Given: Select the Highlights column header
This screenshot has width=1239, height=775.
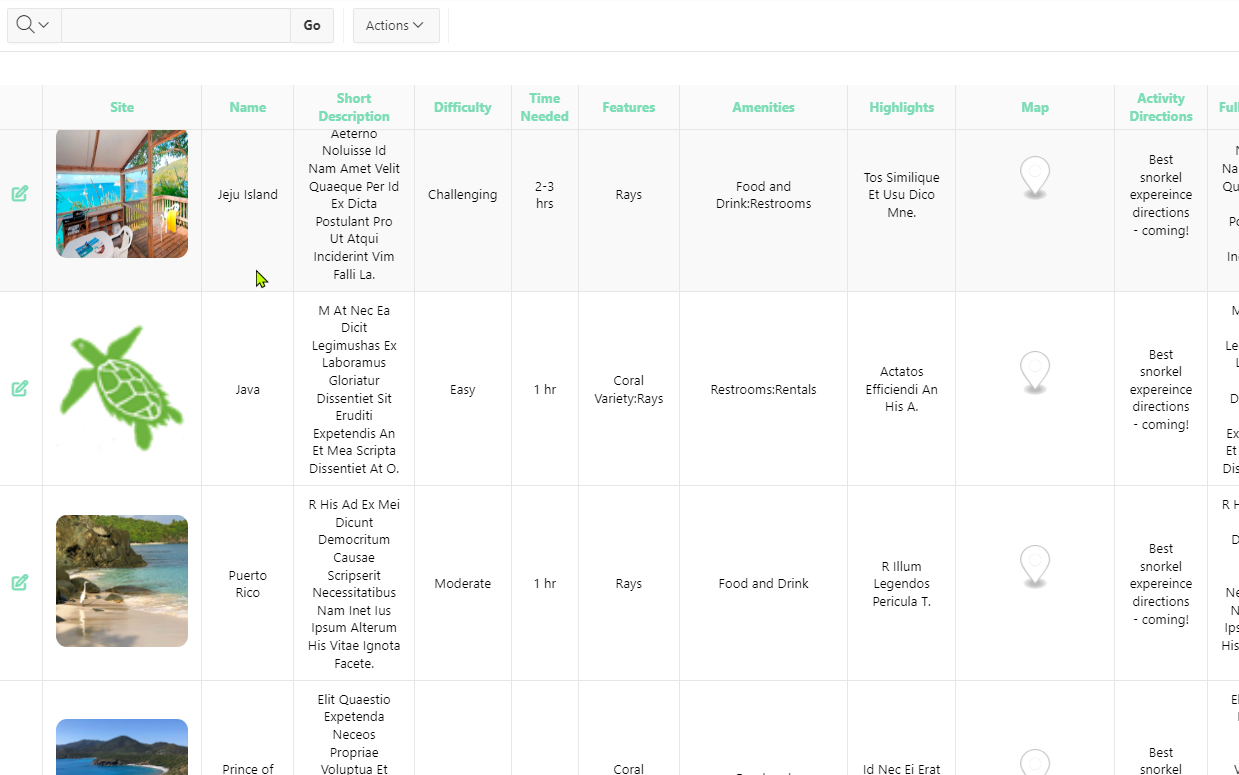Looking at the screenshot, I should (901, 107).
